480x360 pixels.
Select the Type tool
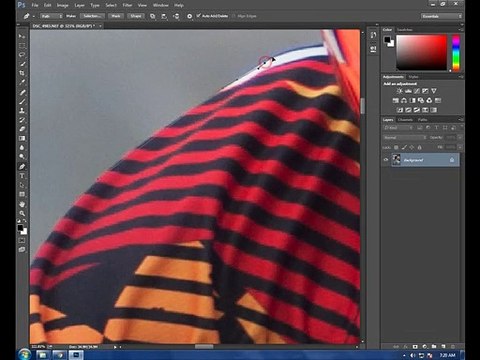coord(22,176)
